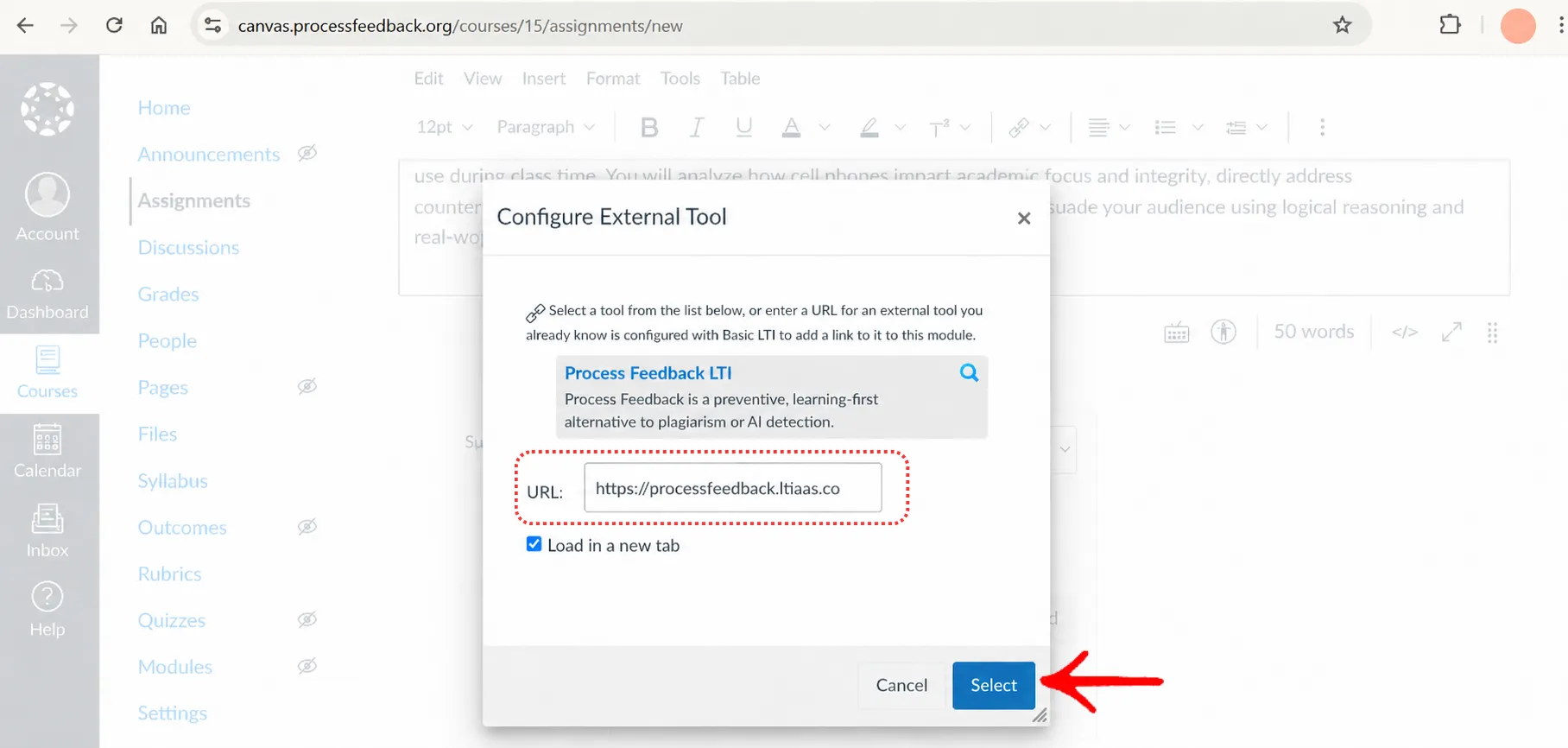Open the Format menu in editor
Image resolution: width=1568 pixels, height=748 pixels.
613,79
